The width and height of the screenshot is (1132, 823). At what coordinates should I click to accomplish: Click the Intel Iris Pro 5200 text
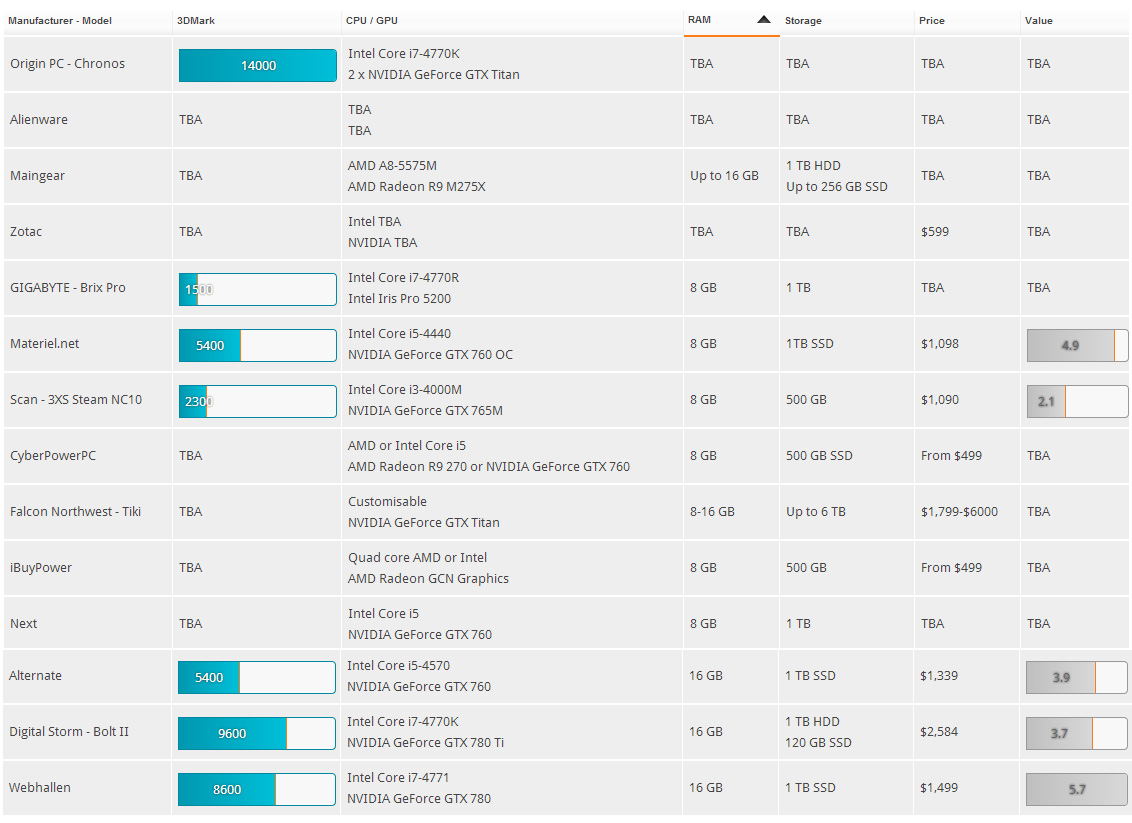(x=399, y=299)
